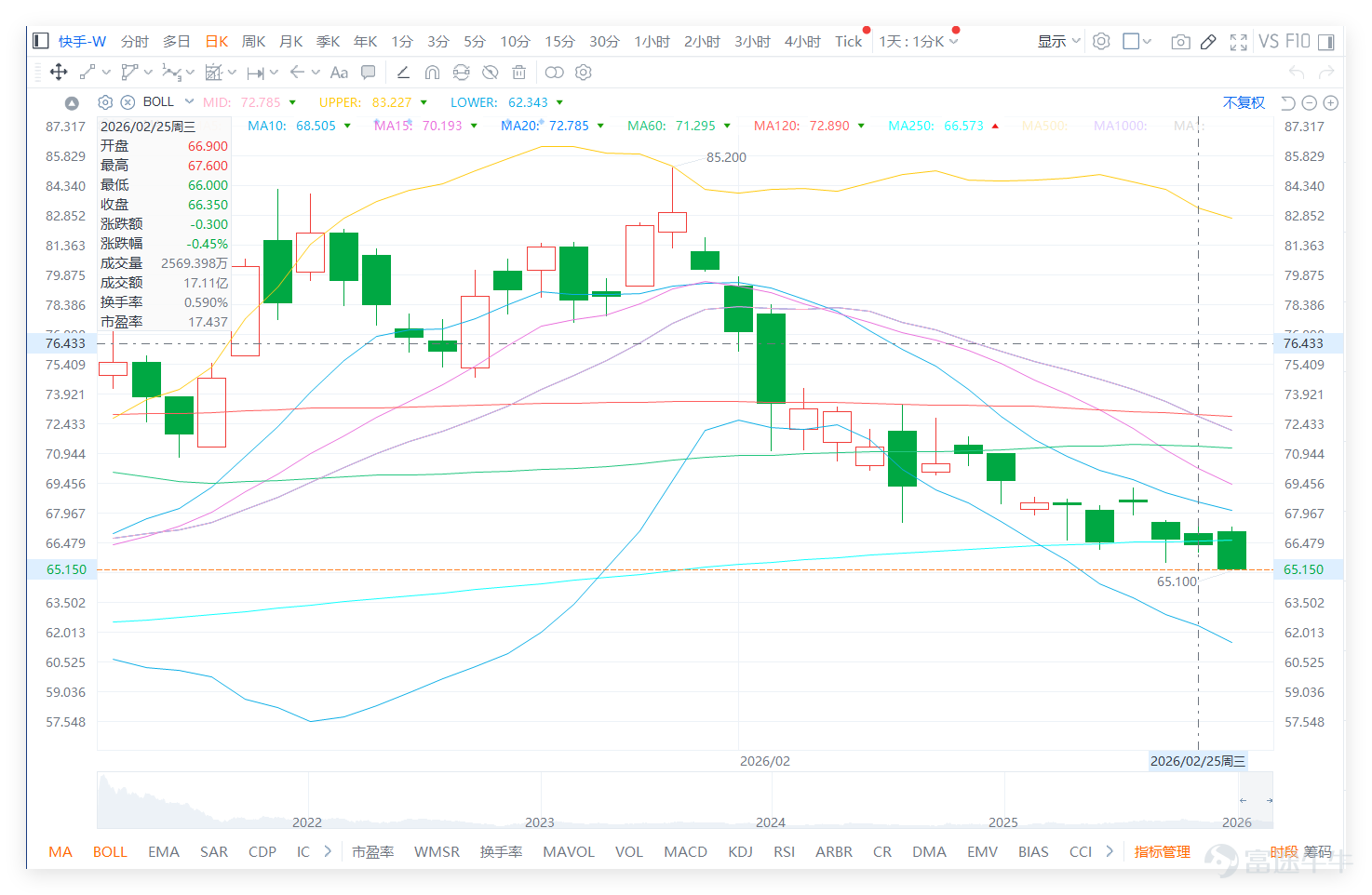Click the pencil draw toggle in top bar

click(1208, 42)
